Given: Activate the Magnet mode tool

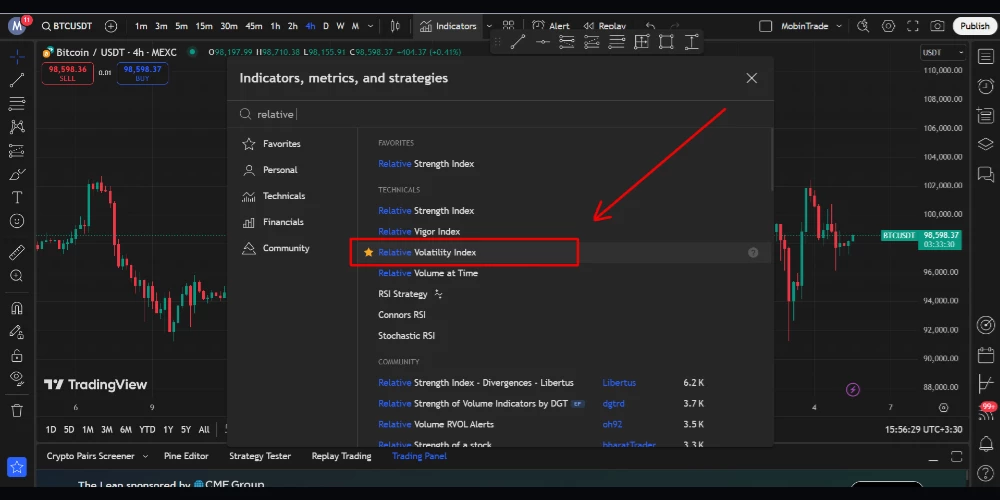Looking at the screenshot, I should tap(17, 308).
